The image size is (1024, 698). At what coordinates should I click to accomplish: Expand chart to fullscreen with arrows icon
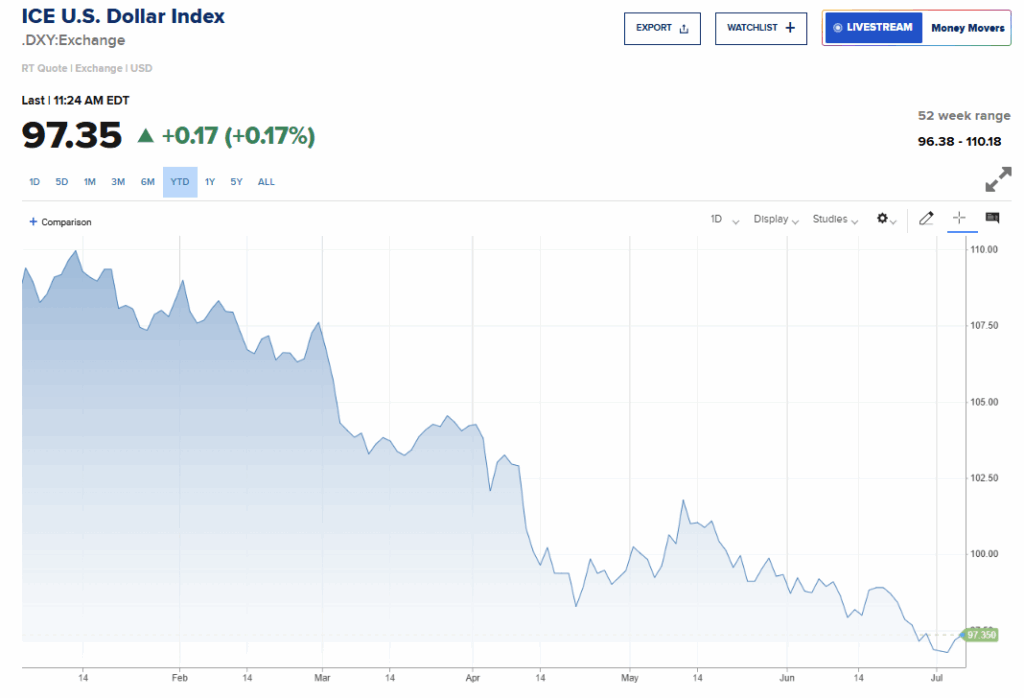[997, 180]
